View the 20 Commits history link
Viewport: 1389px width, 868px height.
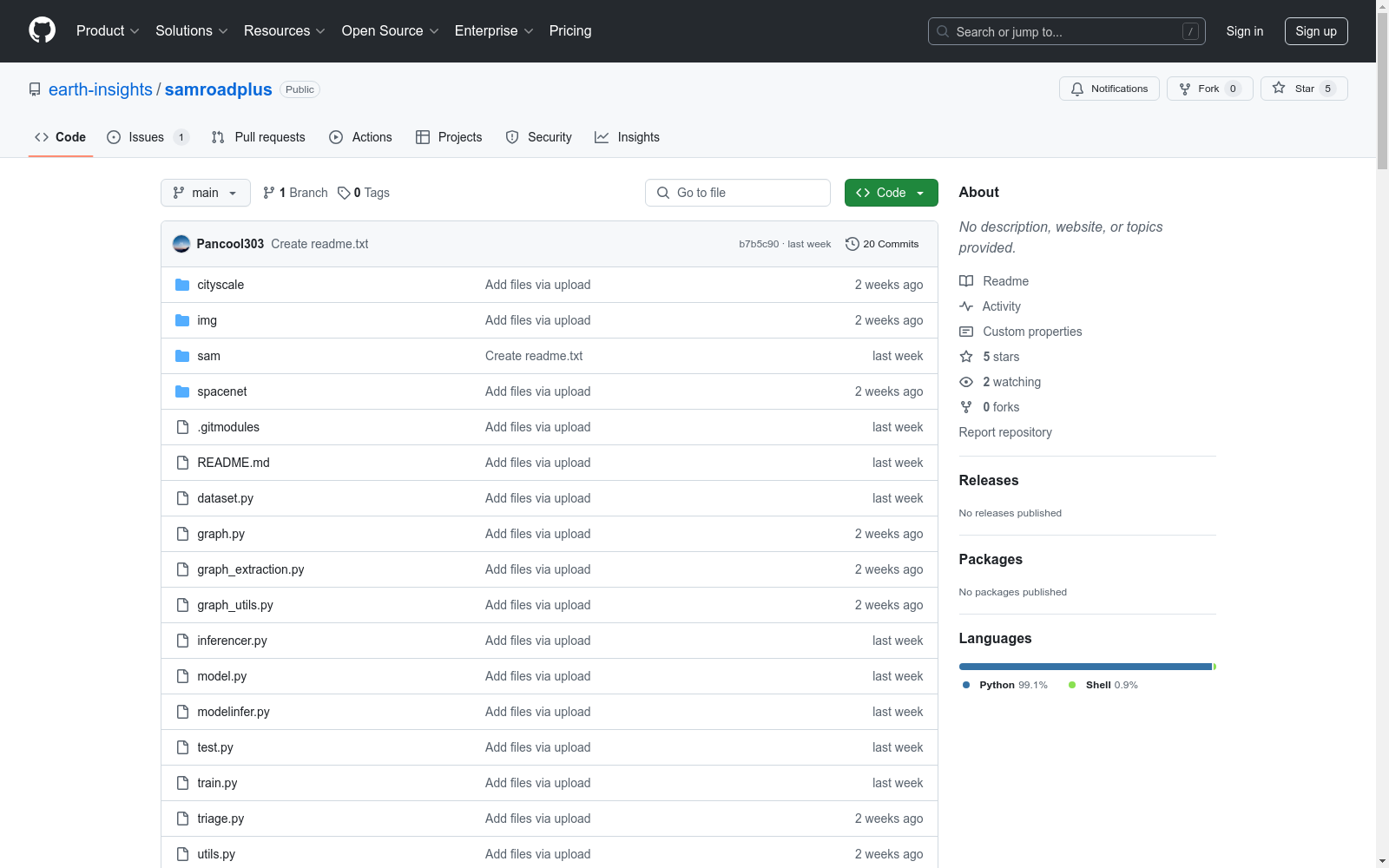(x=882, y=244)
